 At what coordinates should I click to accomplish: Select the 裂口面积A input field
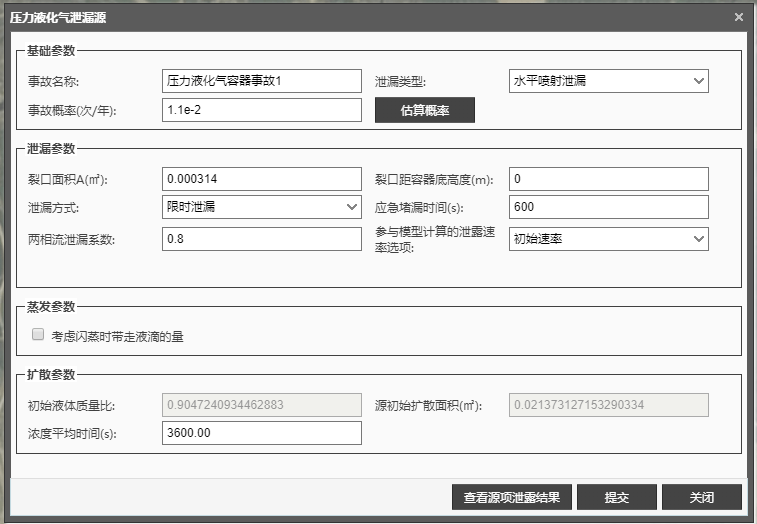tap(261, 179)
